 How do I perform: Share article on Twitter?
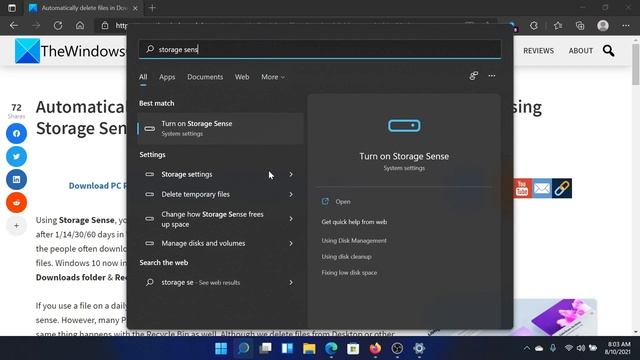point(16,156)
